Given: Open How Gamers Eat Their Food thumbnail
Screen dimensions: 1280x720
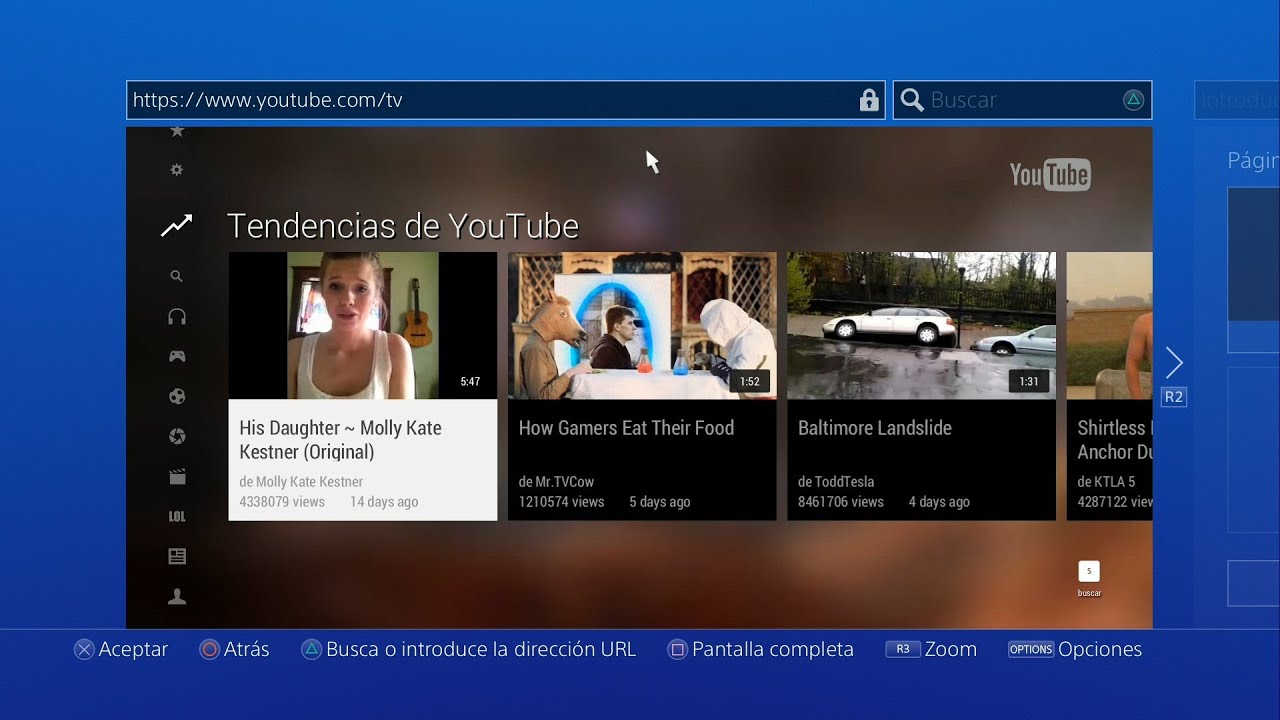Looking at the screenshot, I should [642, 326].
